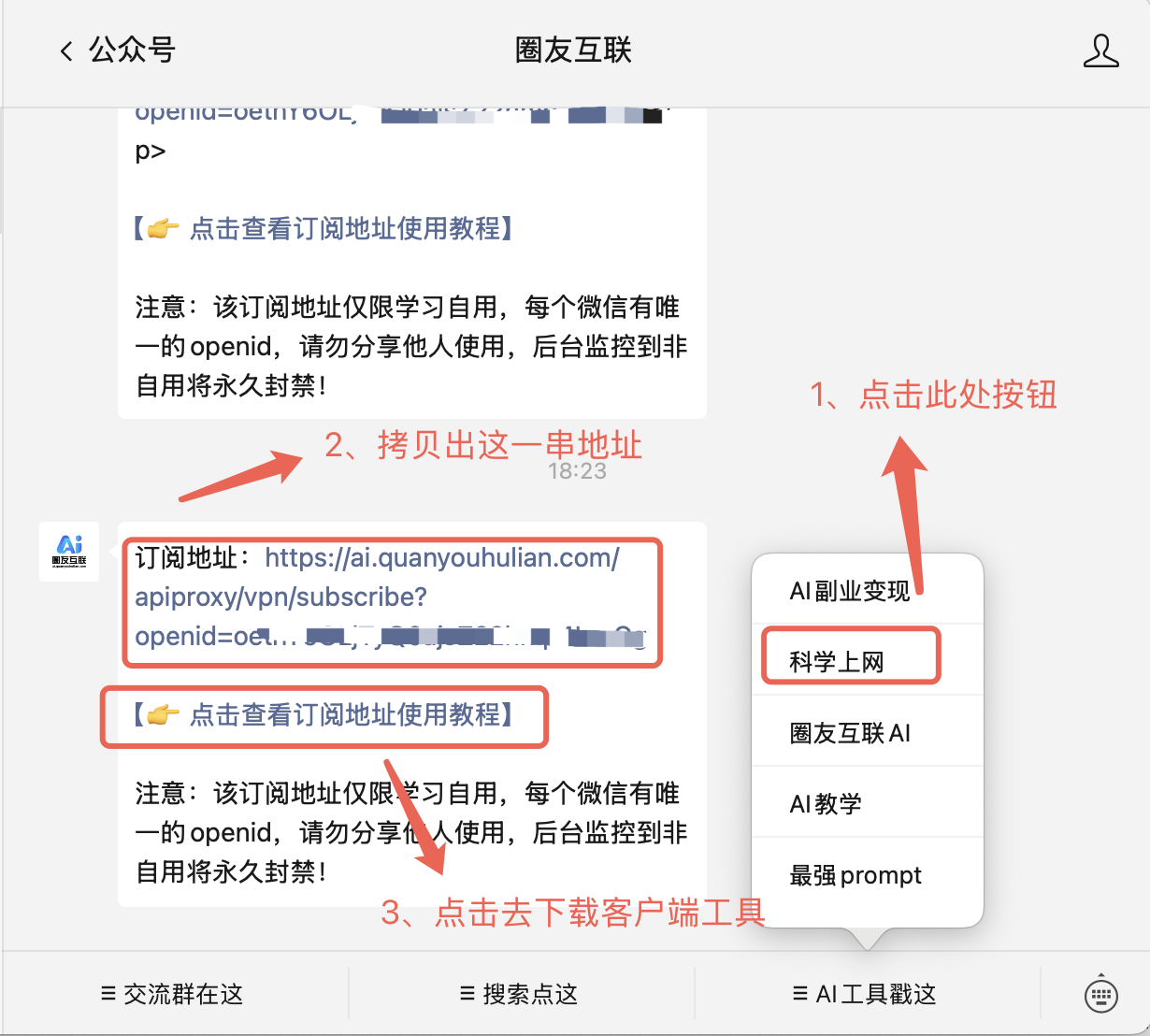Select 圈友互联AI menu entry
Image resolution: width=1150 pixels, height=1036 pixels.
click(x=868, y=732)
